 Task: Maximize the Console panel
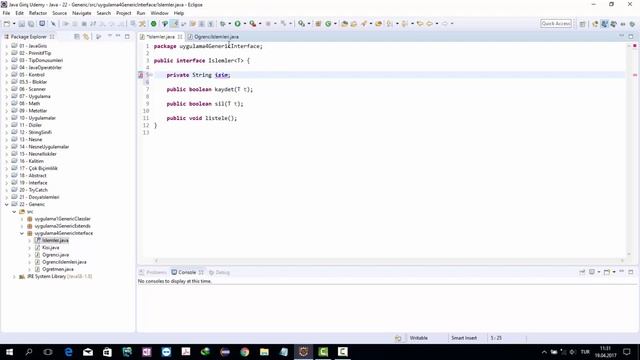[631, 272]
